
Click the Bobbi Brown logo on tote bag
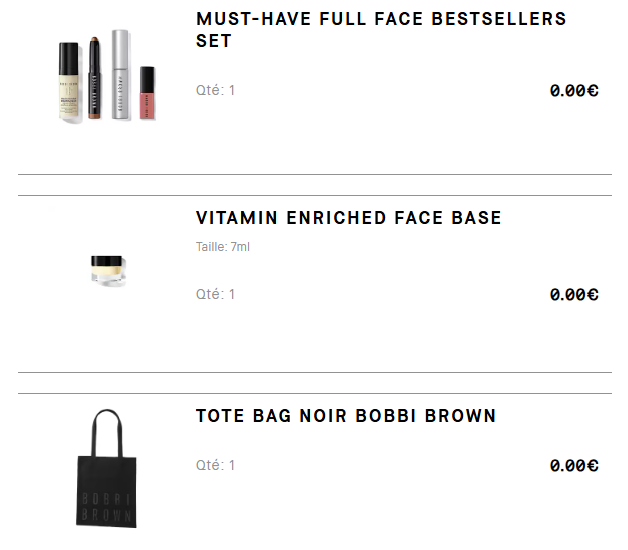click(107, 507)
